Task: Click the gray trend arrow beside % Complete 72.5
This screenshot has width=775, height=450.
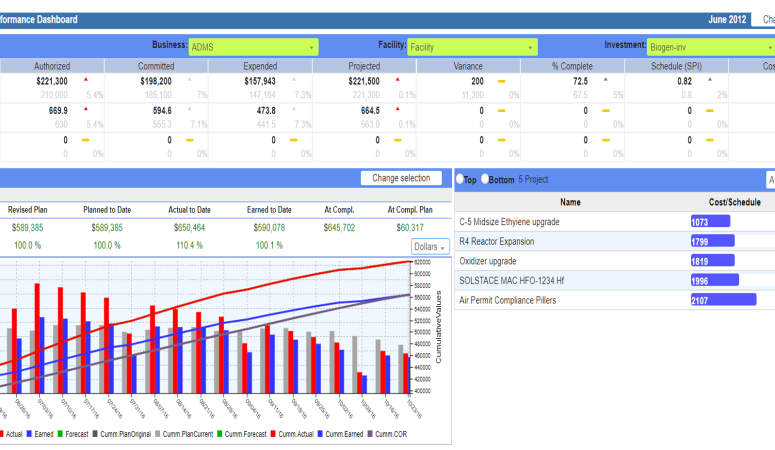Action: click(x=605, y=79)
